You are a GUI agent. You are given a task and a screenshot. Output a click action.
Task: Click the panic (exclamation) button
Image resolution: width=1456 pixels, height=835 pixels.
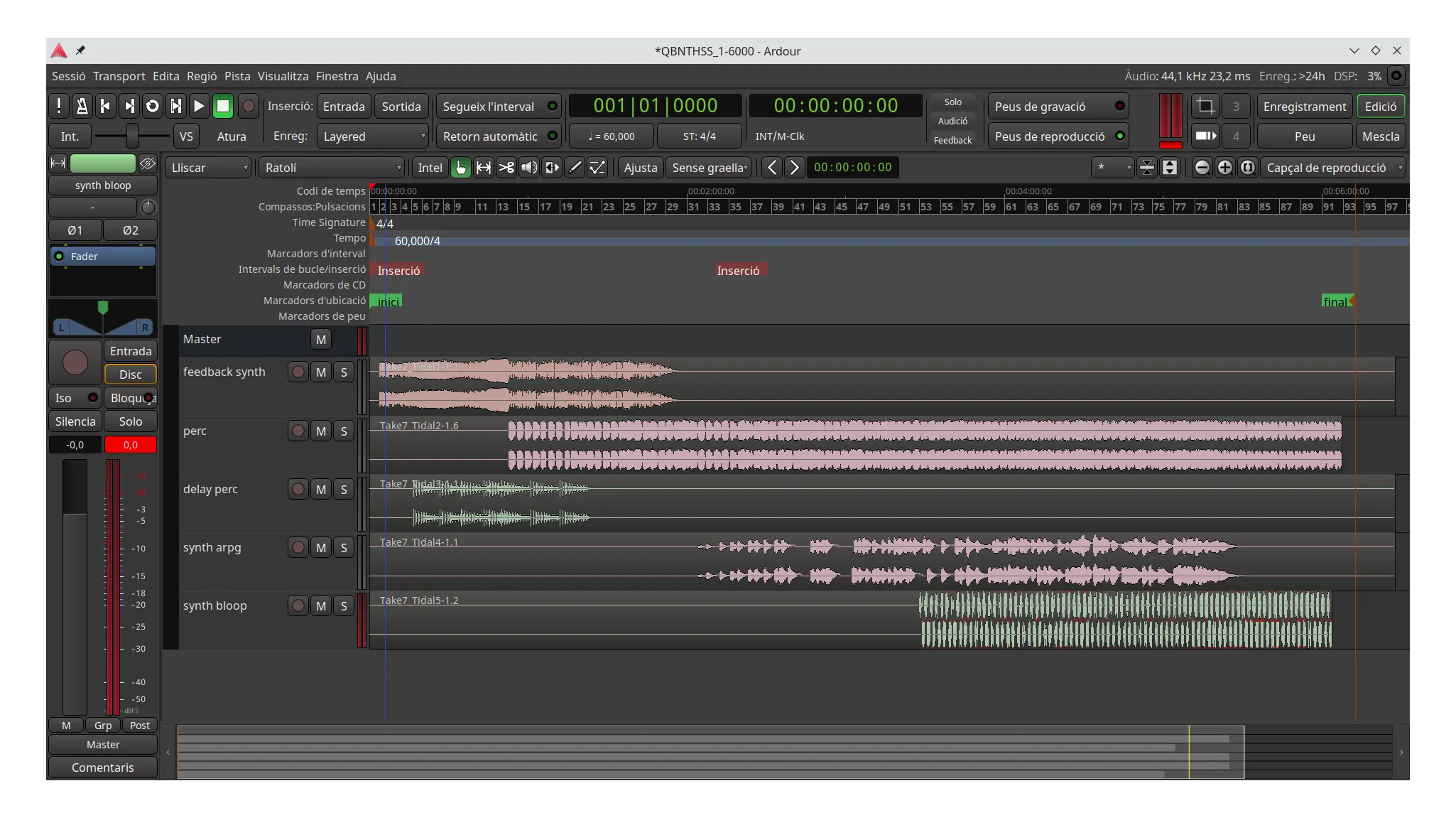pyautogui.click(x=59, y=107)
